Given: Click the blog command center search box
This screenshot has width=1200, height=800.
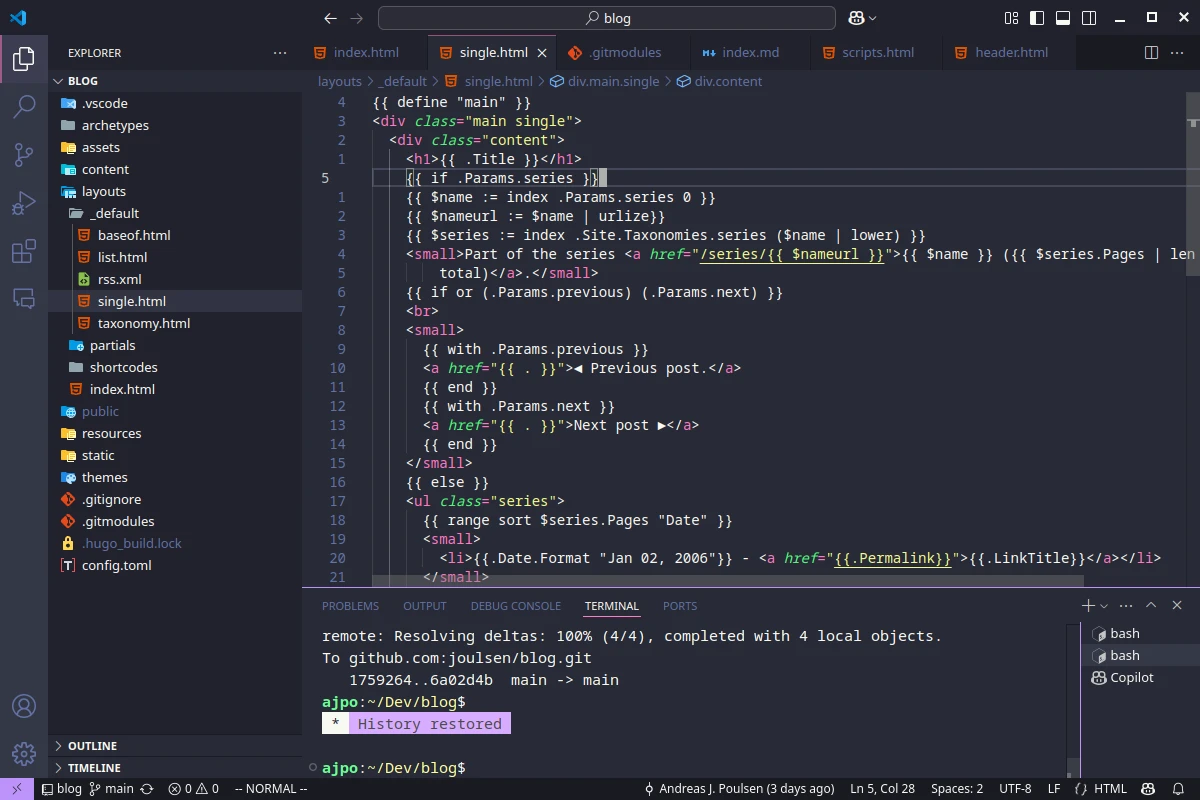Looking at the screenshot, I should 607,18.
